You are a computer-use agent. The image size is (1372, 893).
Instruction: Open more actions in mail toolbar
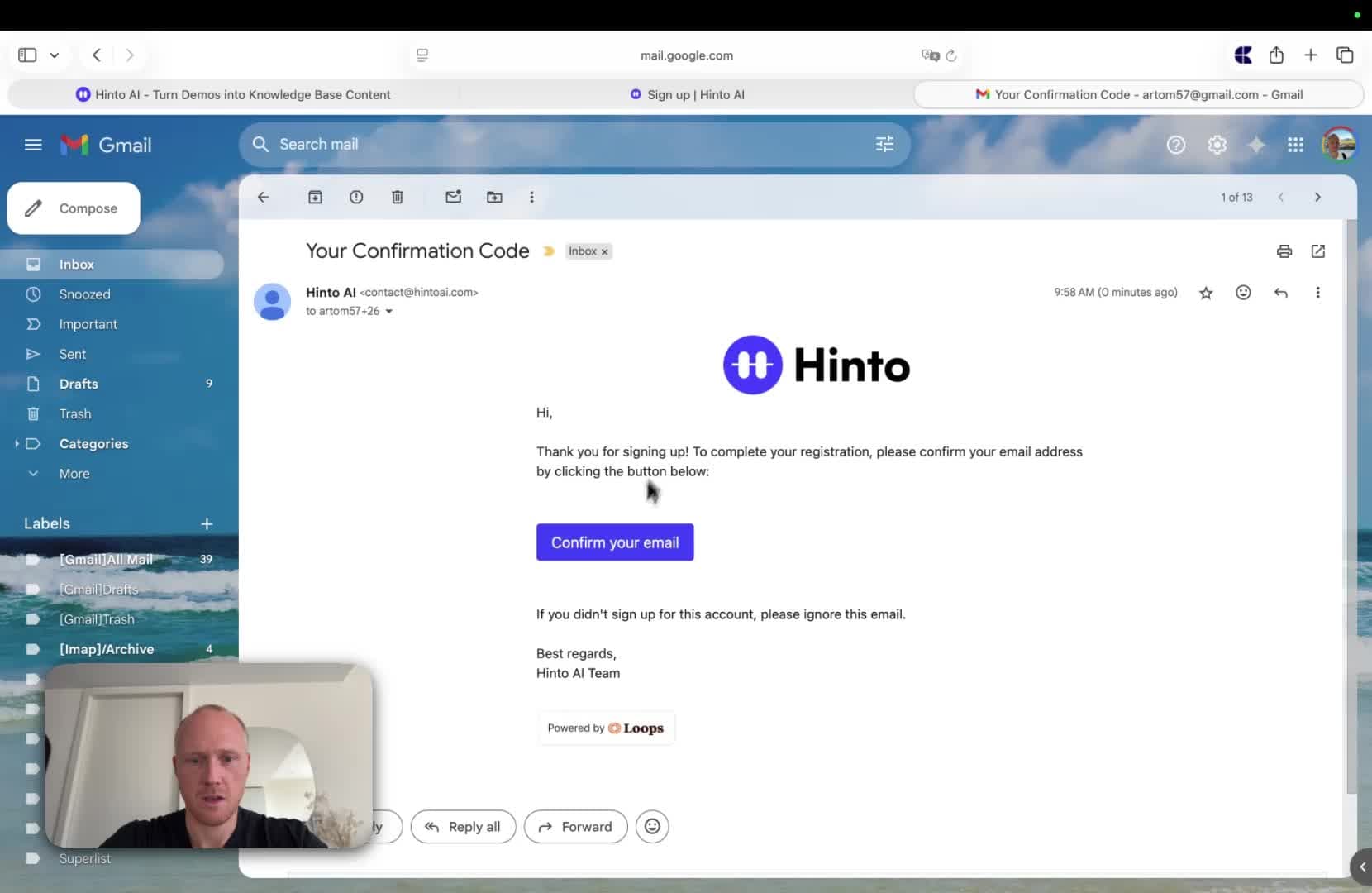(x=531, y=197)
